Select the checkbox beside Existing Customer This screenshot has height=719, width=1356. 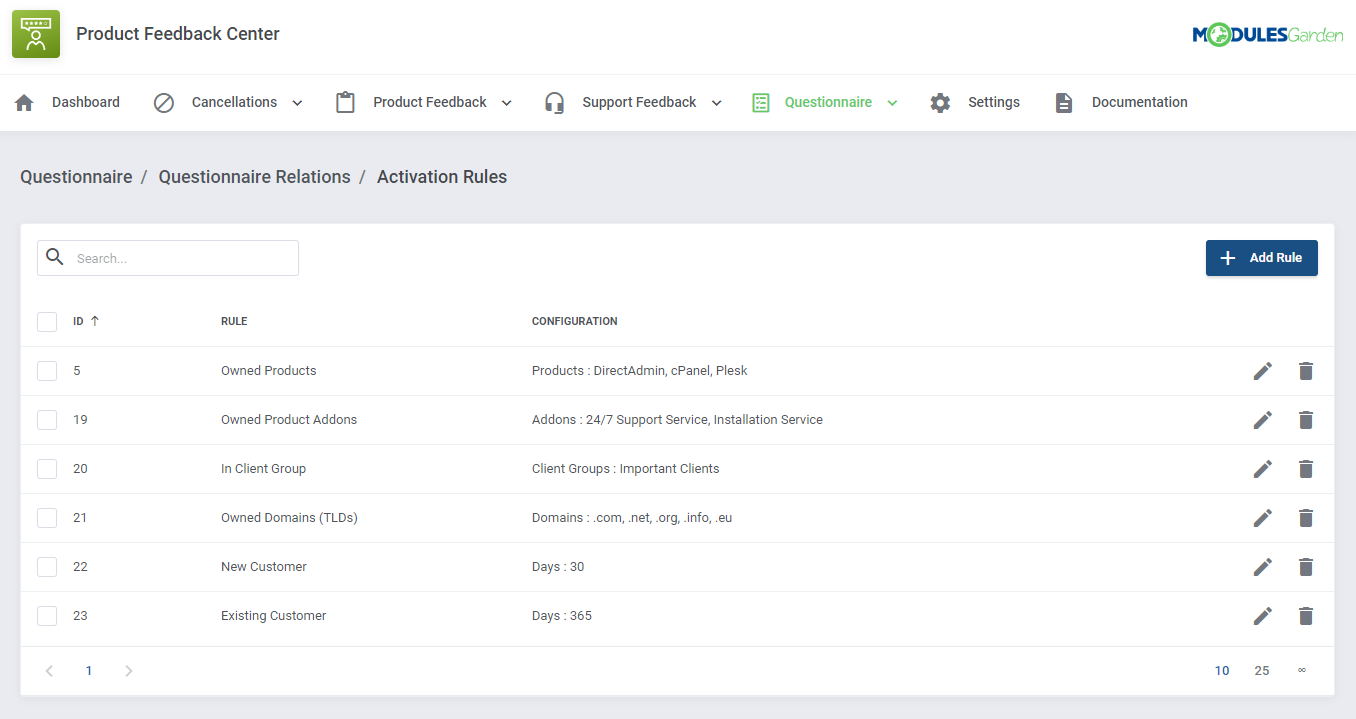pyautogui.click(x=47, y=616)
